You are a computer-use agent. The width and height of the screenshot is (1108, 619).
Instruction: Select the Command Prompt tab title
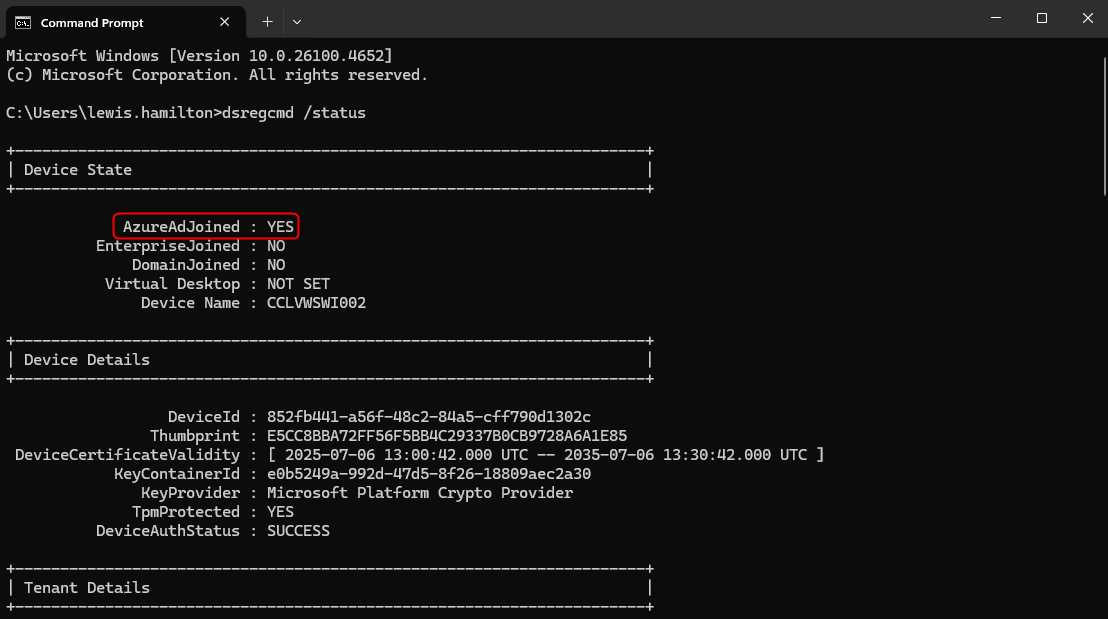[x=92, y=22]
